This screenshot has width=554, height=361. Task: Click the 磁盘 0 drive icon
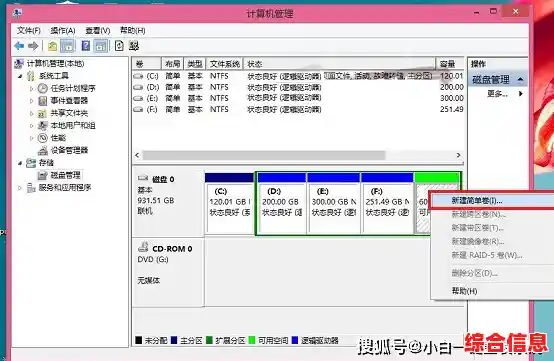(143, 178)
